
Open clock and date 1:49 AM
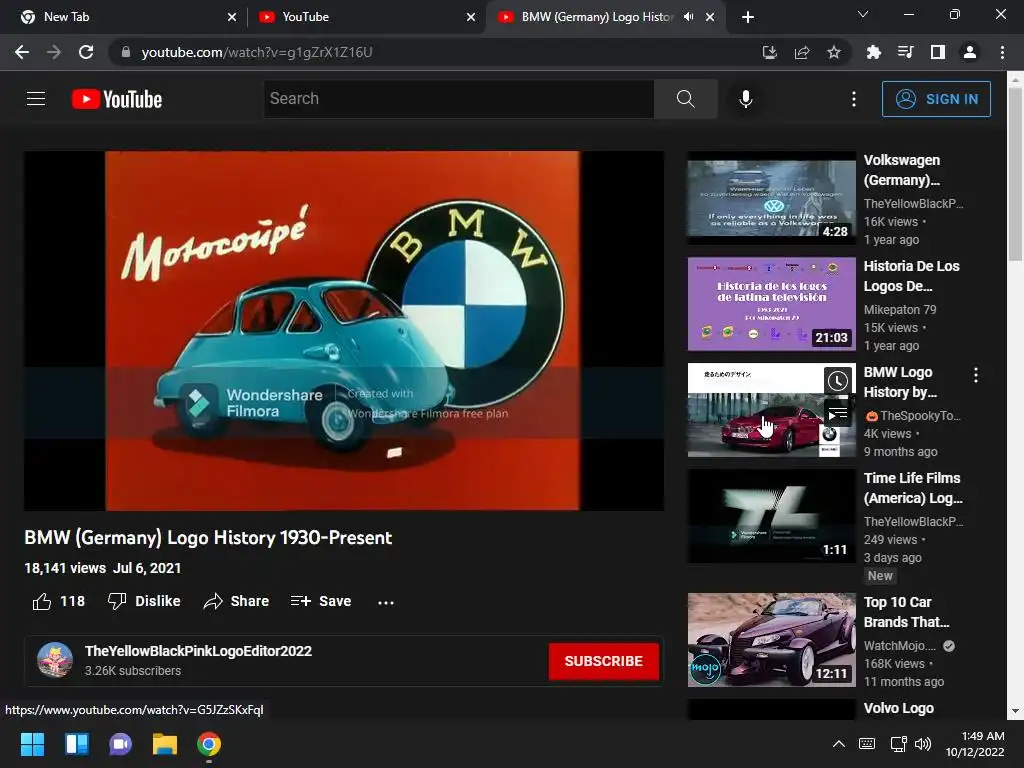[x=975, y=744]
